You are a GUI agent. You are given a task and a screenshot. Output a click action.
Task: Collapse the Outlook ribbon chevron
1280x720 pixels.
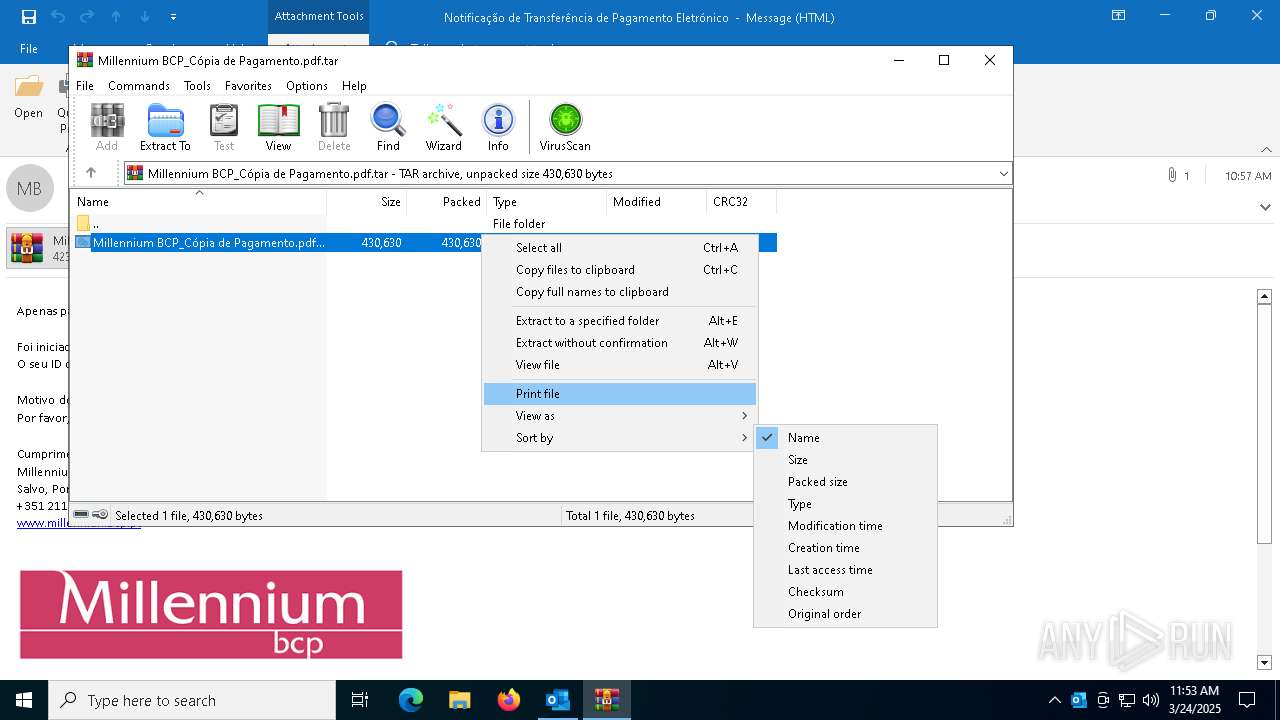tap(1266, 149)
